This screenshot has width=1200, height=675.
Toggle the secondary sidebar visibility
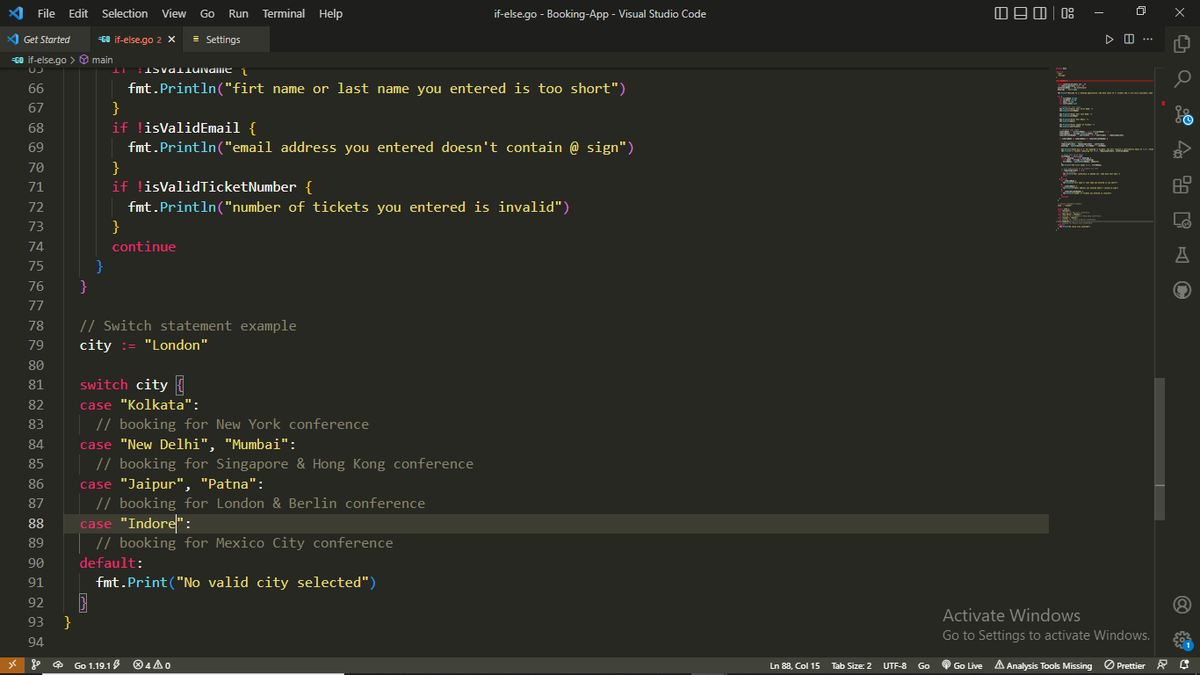1040,12
